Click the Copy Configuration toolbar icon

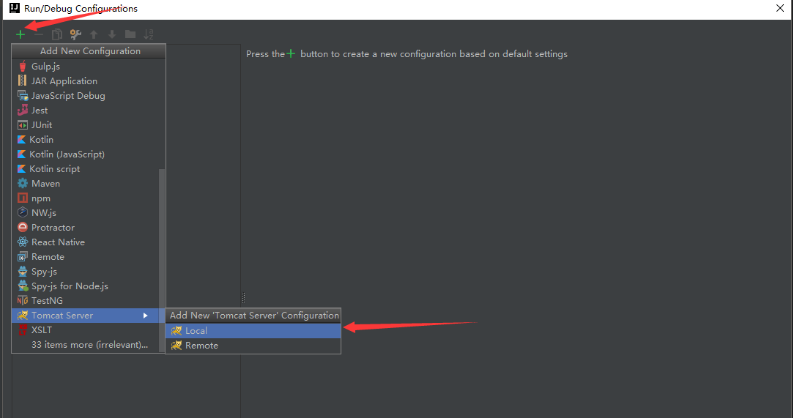[57, 34]
